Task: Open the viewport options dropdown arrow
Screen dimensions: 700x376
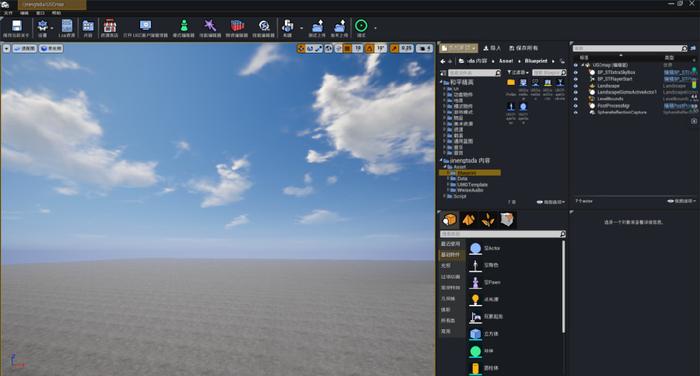Action: (7, 48)
